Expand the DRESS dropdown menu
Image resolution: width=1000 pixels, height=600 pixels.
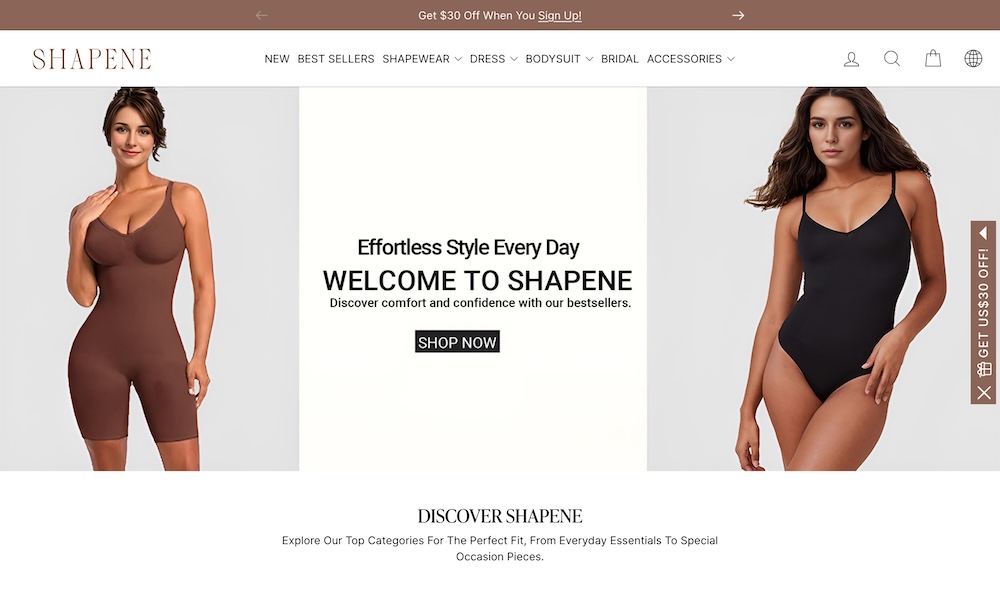pyautogui.click(x=494, y=59)
